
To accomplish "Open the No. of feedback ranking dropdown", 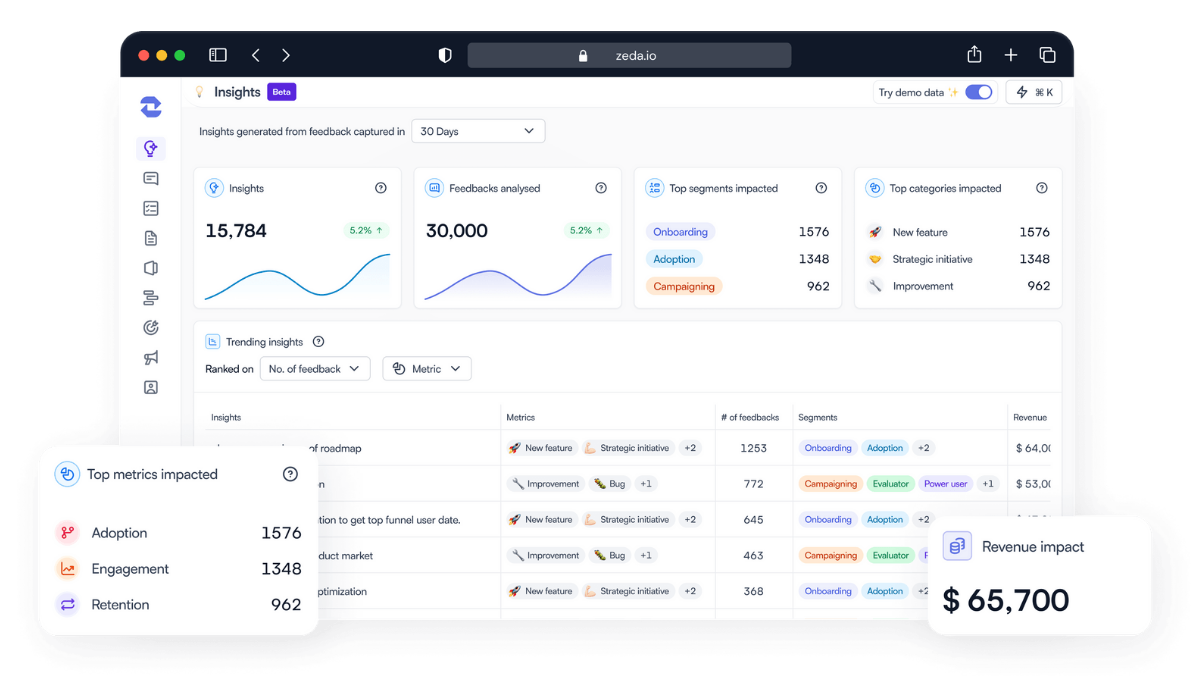I will (314, 368).
